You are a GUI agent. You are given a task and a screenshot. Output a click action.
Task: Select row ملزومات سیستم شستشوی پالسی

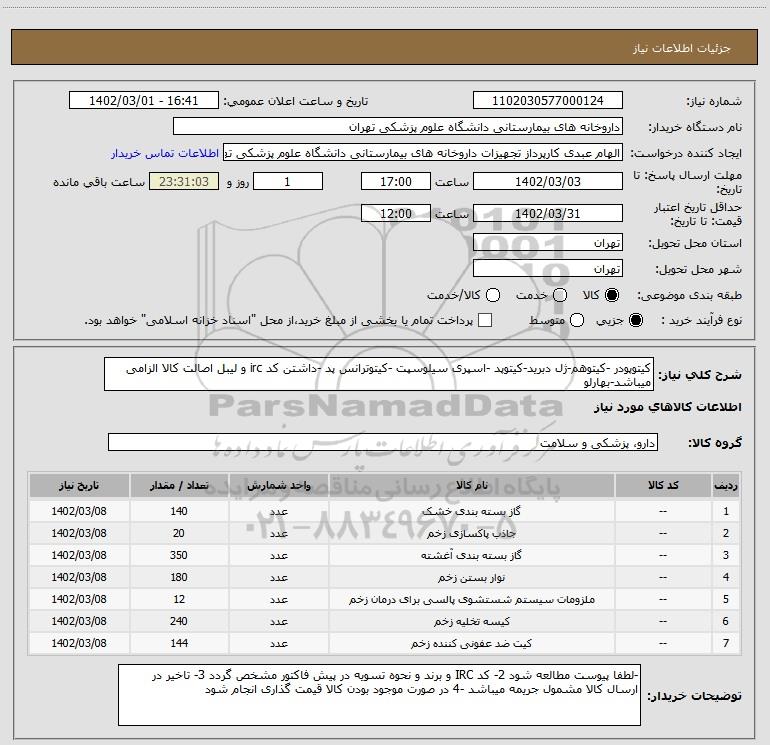click(385, 600)
